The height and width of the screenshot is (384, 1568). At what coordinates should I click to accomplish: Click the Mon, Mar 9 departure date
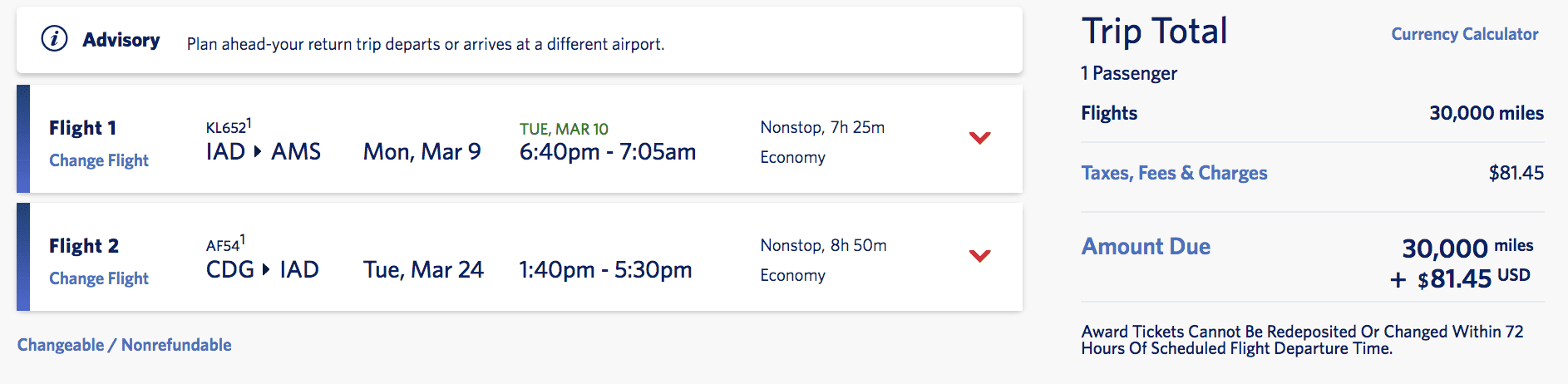tap(422, 152)
